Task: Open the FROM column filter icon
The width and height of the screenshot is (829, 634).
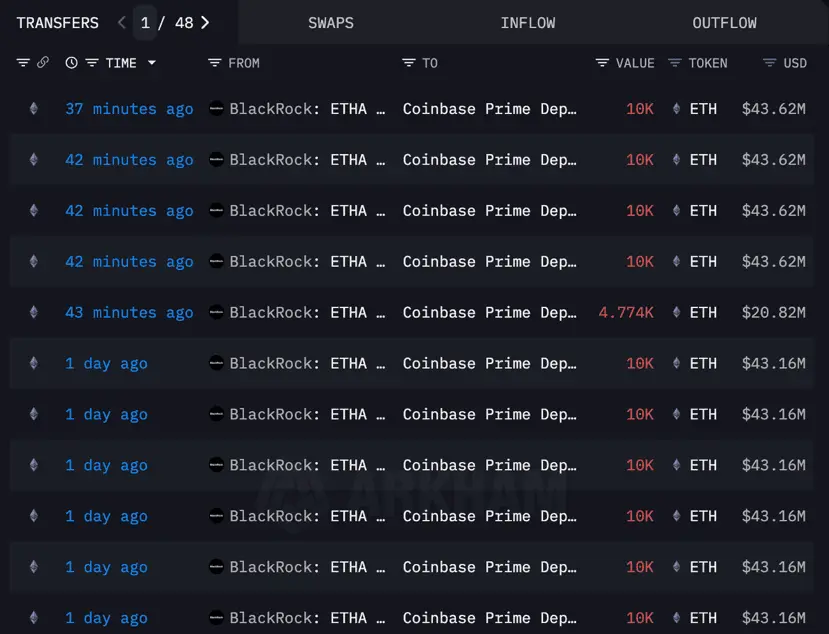Action: click(x=214, y=63)
